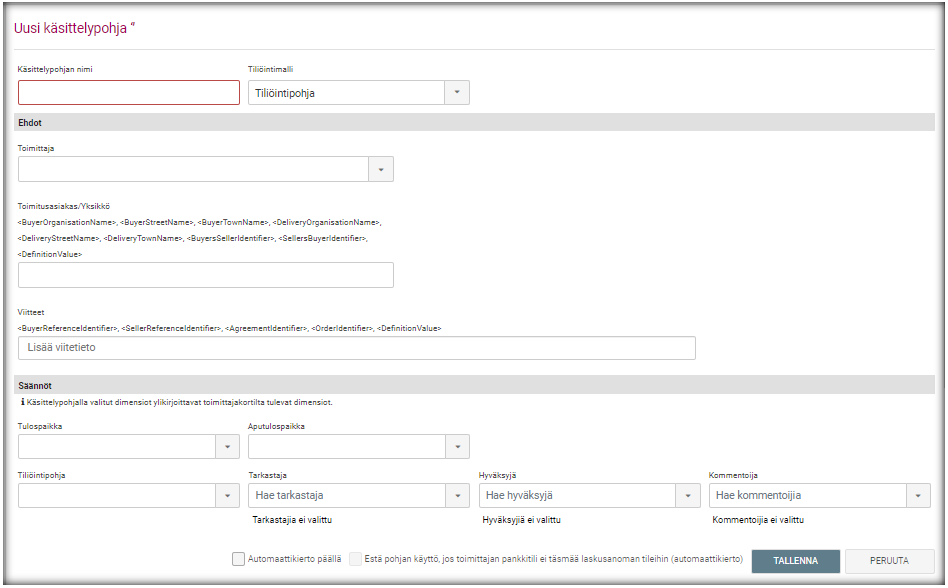The height and width of the screenshot is (588, 948).
Task: Click the Hae hyväksyjä search field
Action: tap(576, 496)
